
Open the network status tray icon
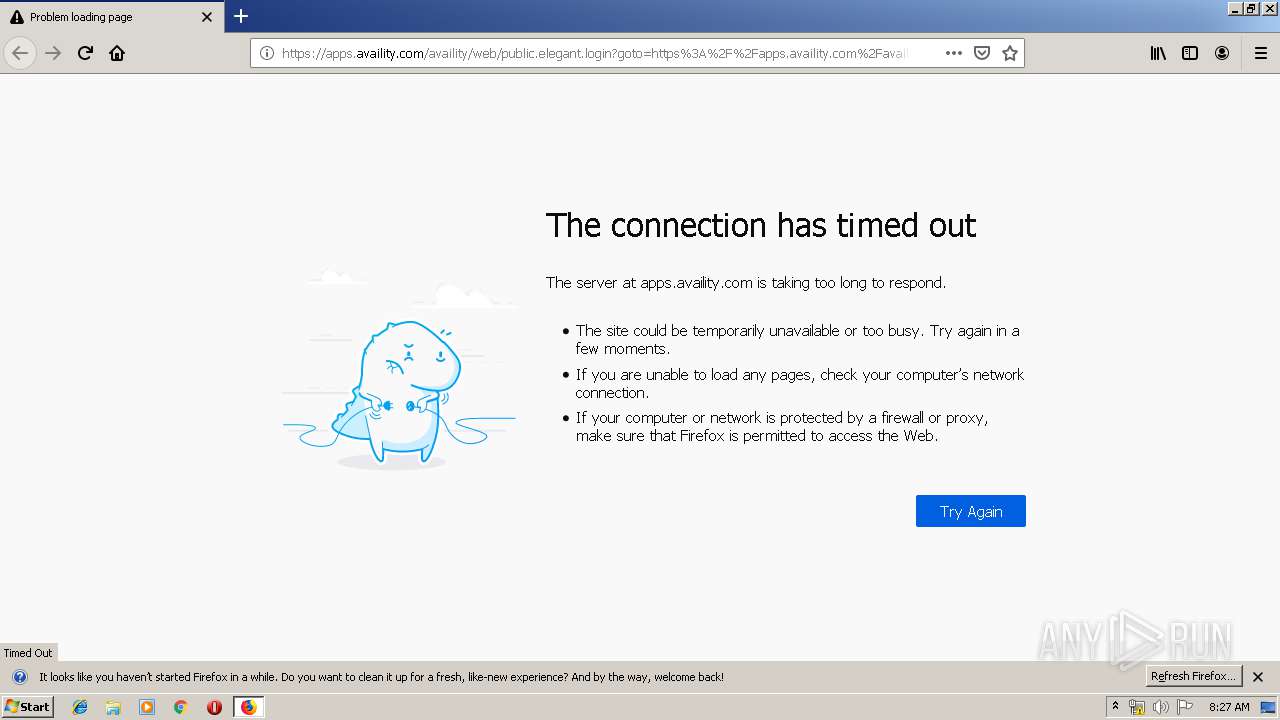pyautogui.click(x=1137, y=707)
